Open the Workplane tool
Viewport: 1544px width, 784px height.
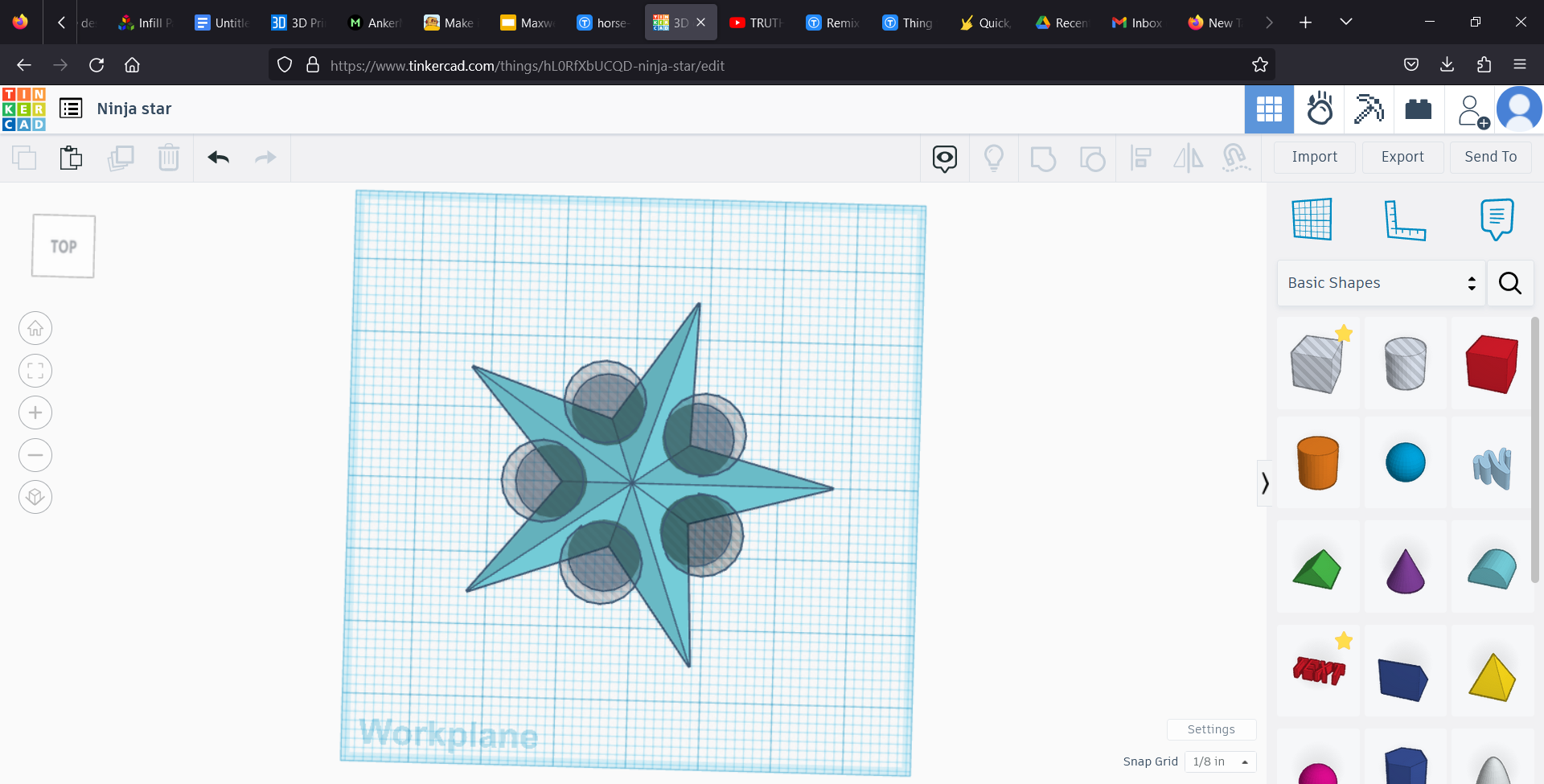[1311, 219]
